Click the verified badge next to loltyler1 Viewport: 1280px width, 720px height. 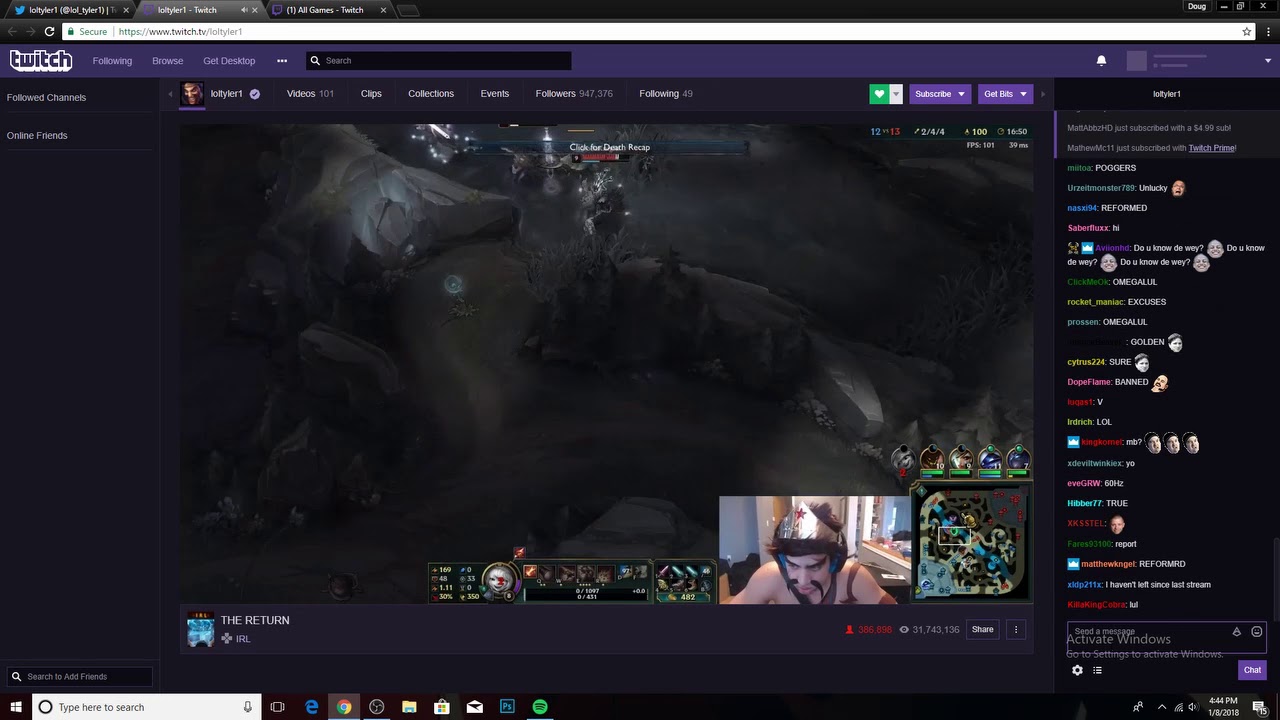coord(255,94)
